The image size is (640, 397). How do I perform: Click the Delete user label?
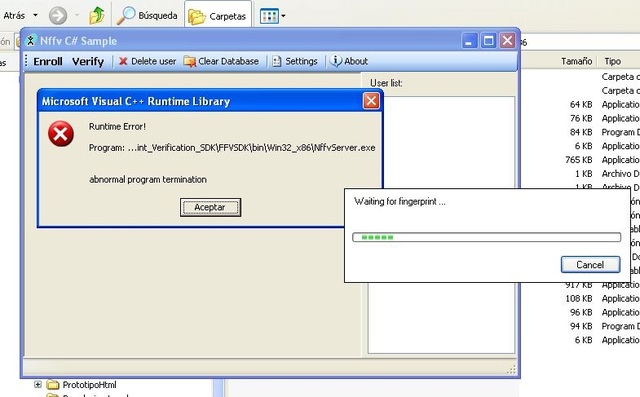point(153,61)
